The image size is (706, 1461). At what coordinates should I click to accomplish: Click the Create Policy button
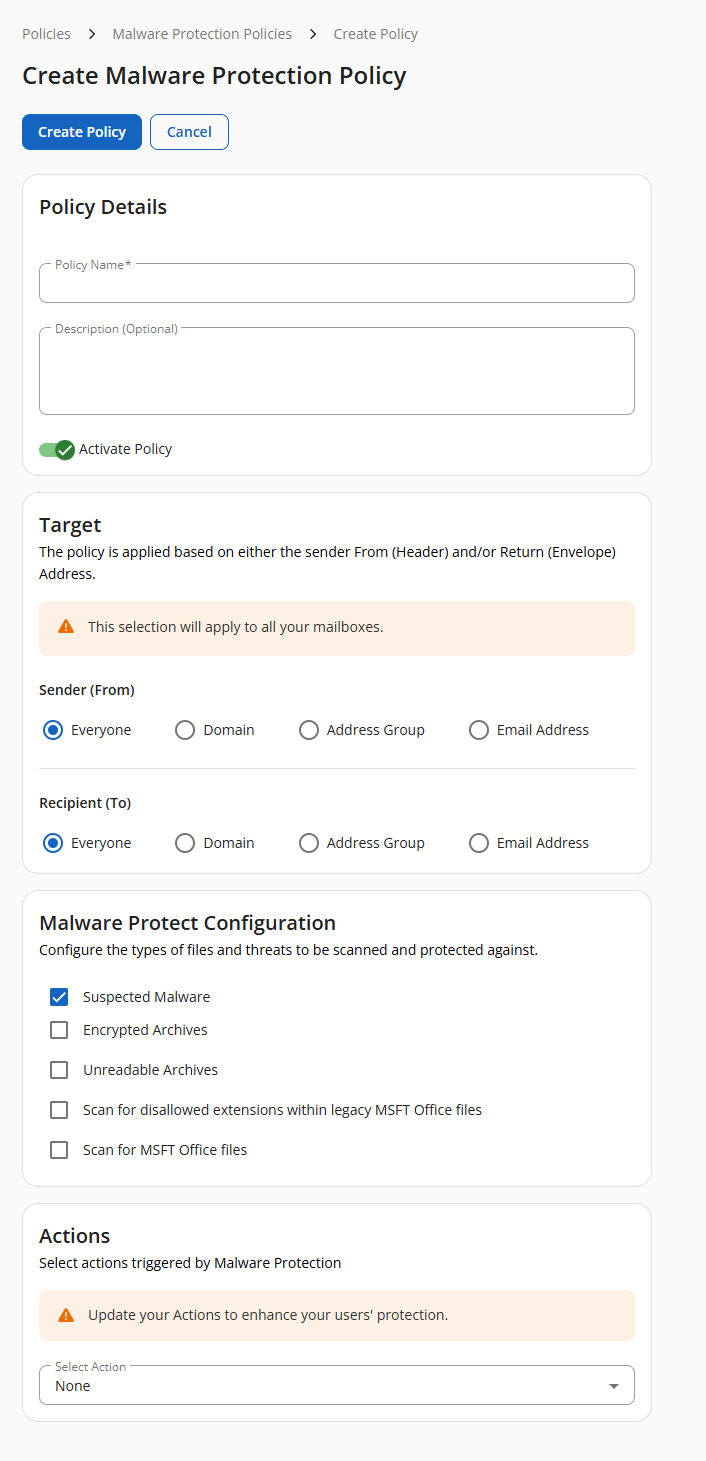pyautogui.click(x=81, y=131)
